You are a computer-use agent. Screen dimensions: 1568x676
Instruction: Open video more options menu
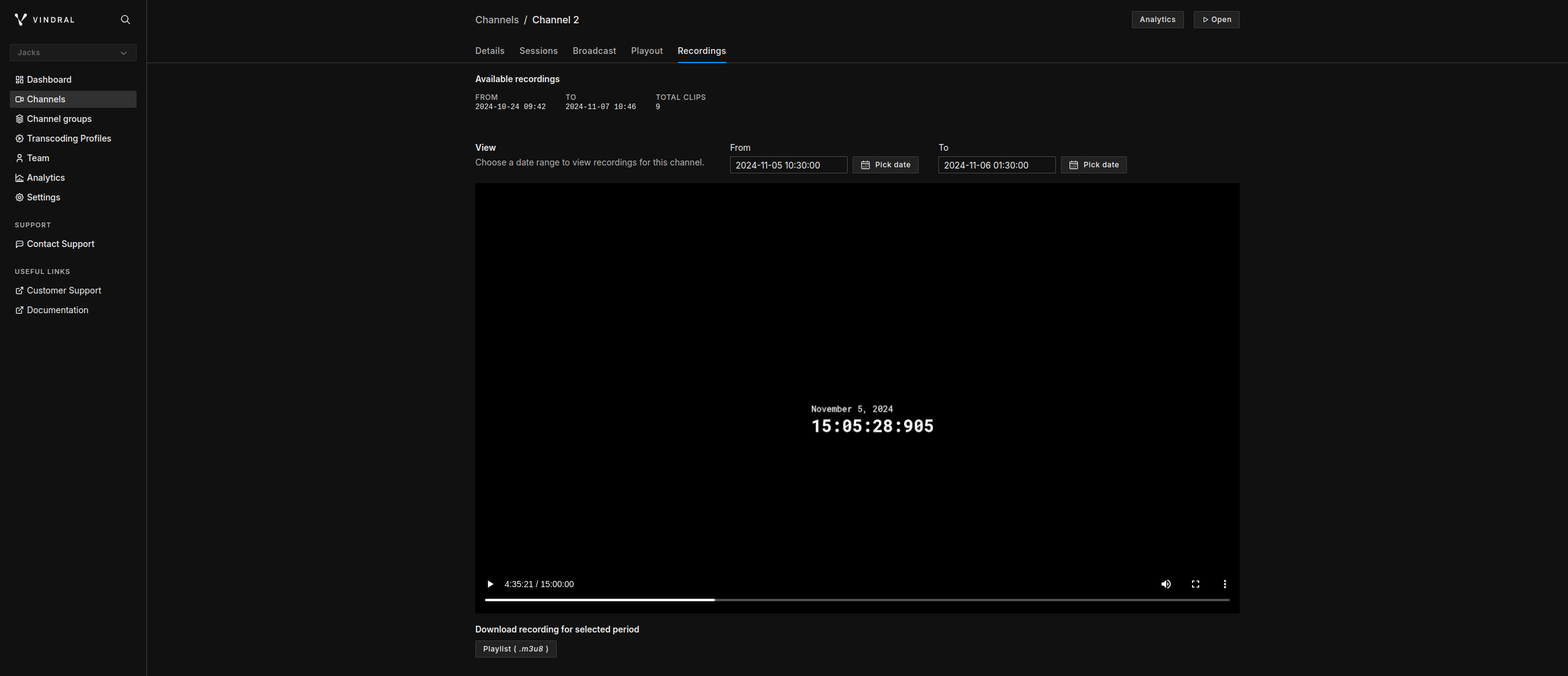point(1225,584)
